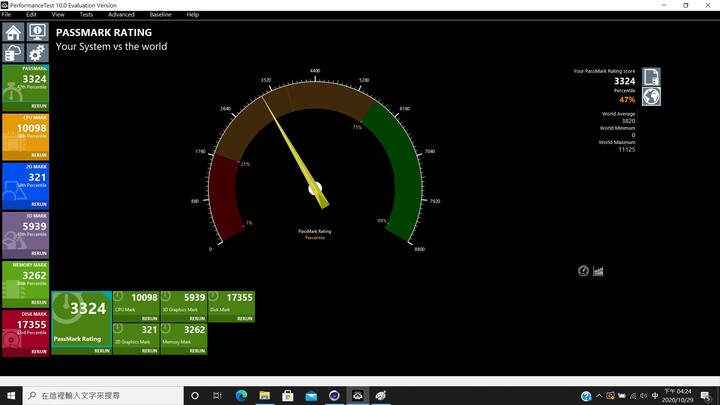Image resolution: width=720 pixels, height=405 pixels.
Task: Open the settings gears icon
Action: [x=37, y=53]
